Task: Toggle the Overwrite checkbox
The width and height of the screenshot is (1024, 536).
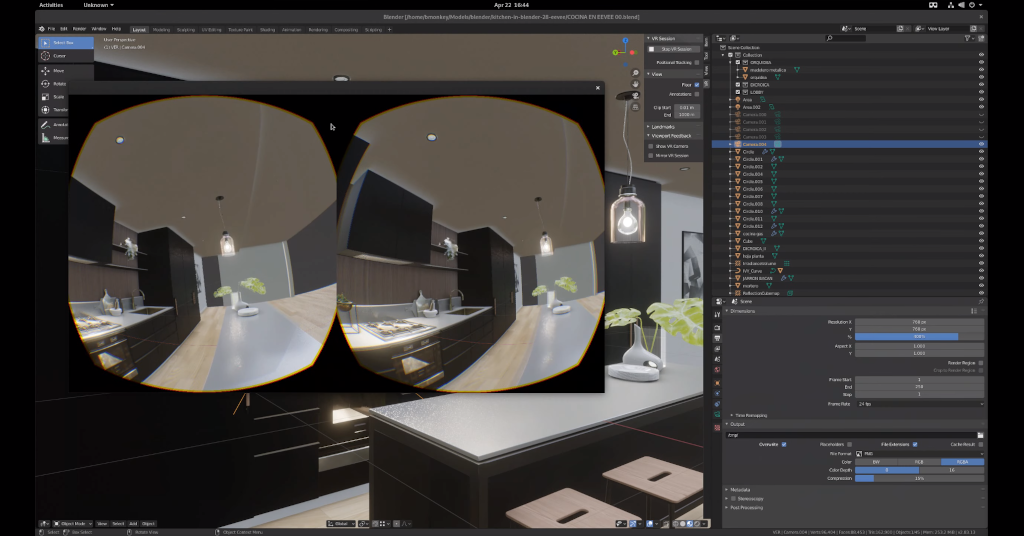Action: pyautogui.click(x=784, y=445)
